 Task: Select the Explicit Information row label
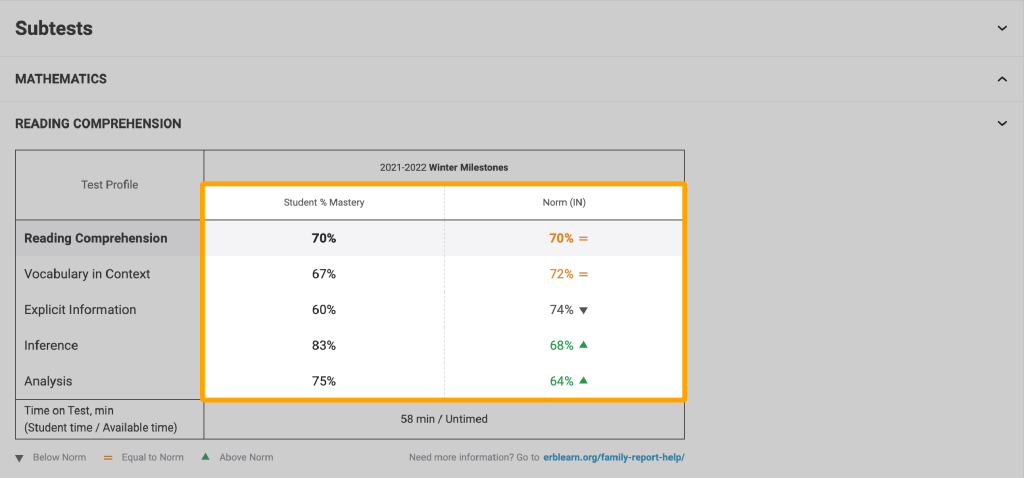click(x=80, y=310)
